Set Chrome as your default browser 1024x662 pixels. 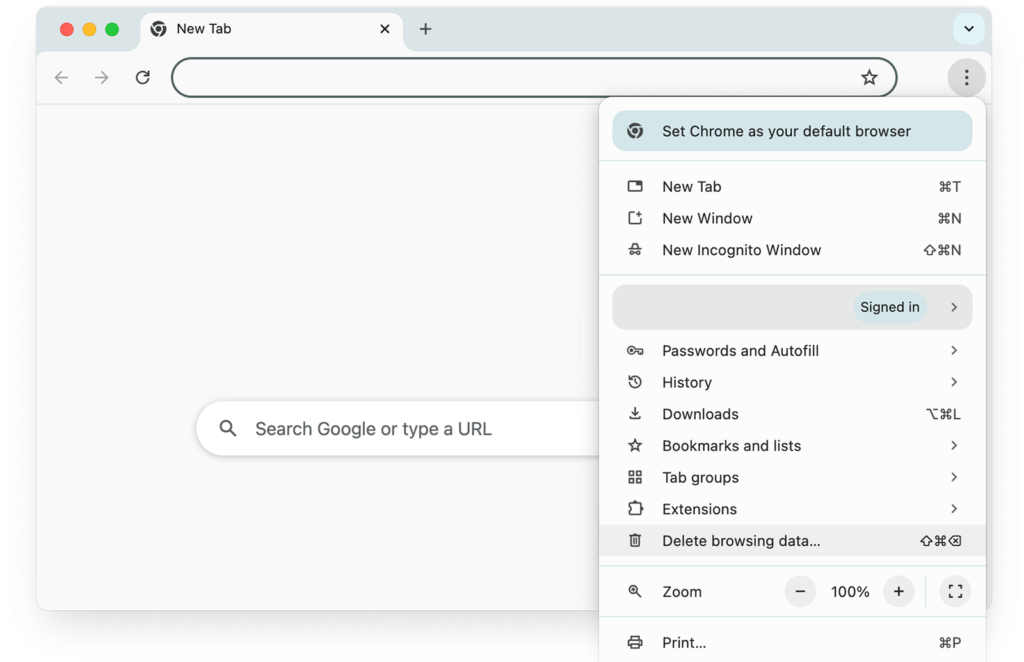[792, 131]
